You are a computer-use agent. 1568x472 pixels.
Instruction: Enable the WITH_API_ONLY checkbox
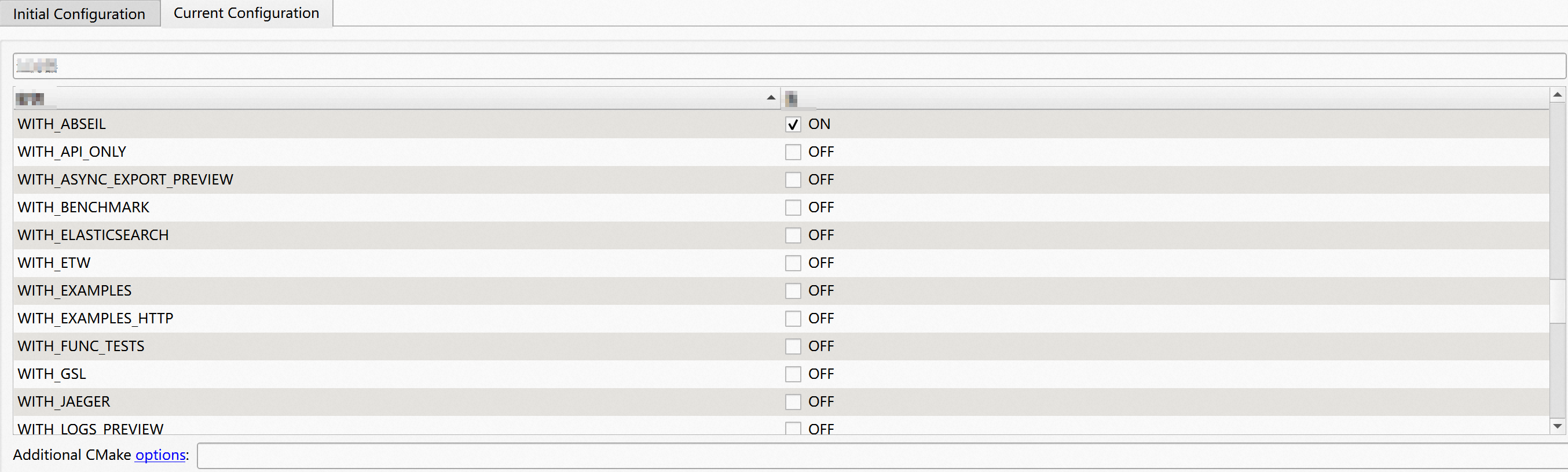[x=793, y=152]
